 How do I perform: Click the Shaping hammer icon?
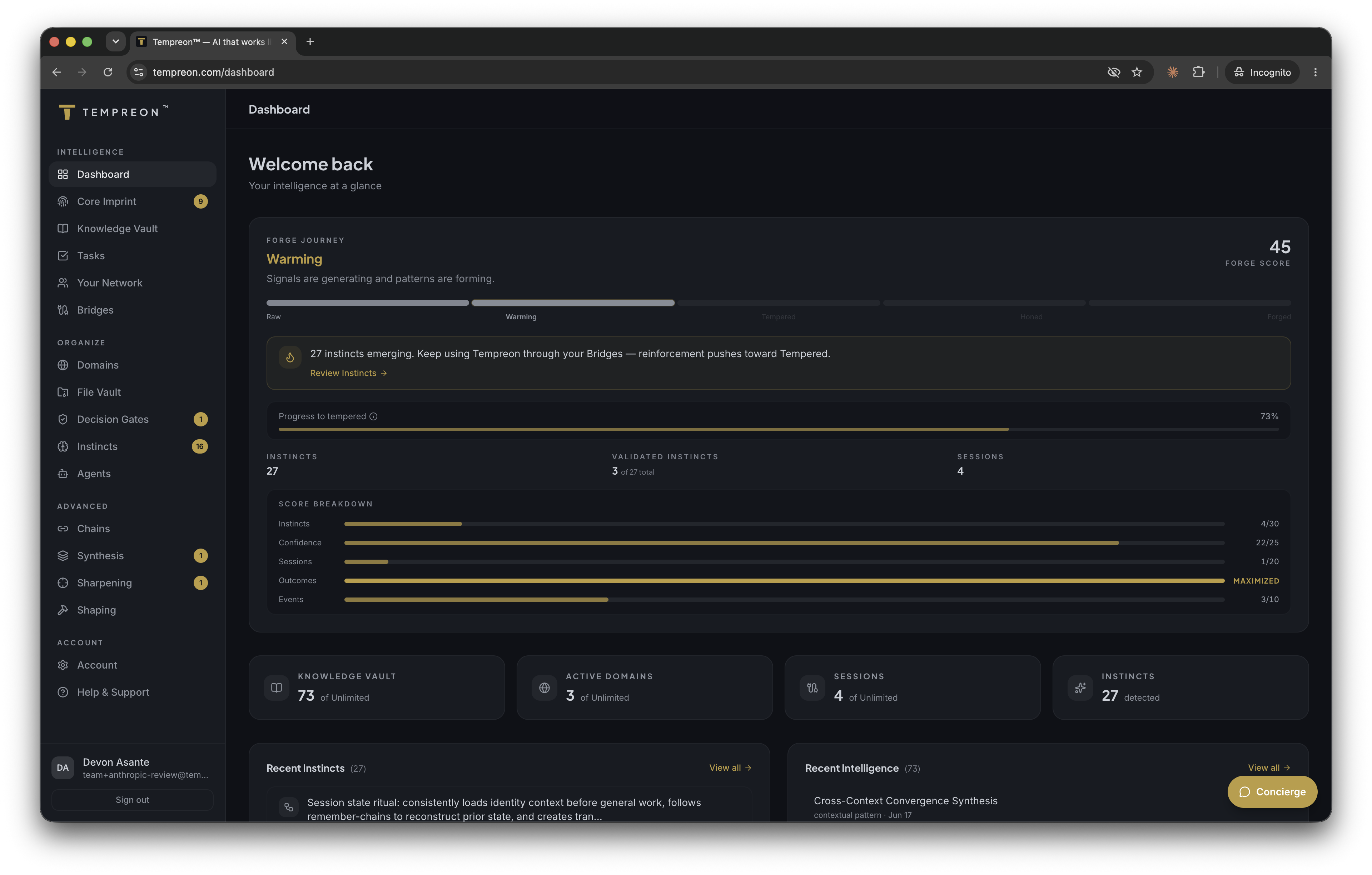pos(63,610)
